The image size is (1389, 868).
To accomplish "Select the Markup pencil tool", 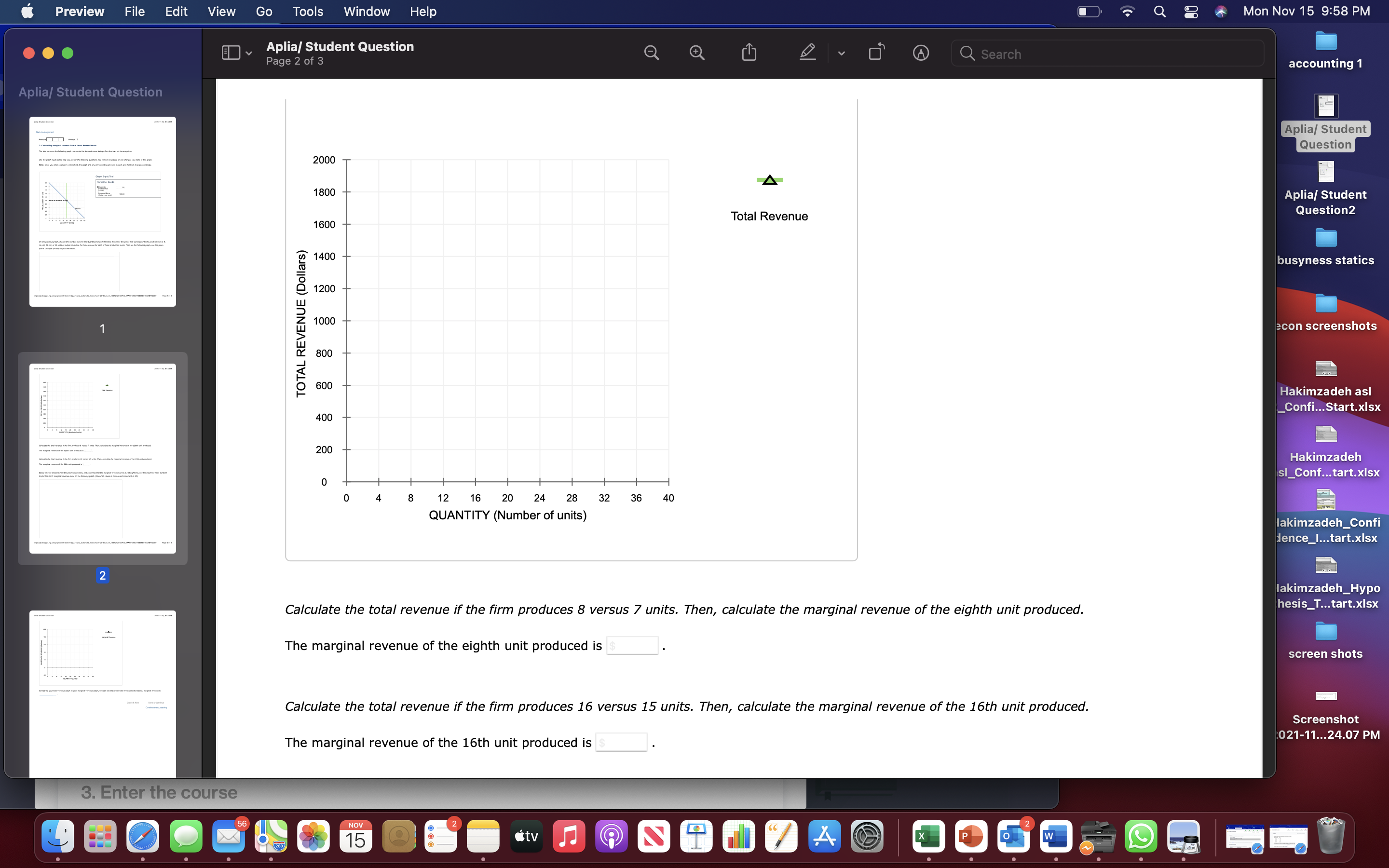I will (x=807, y=52).
